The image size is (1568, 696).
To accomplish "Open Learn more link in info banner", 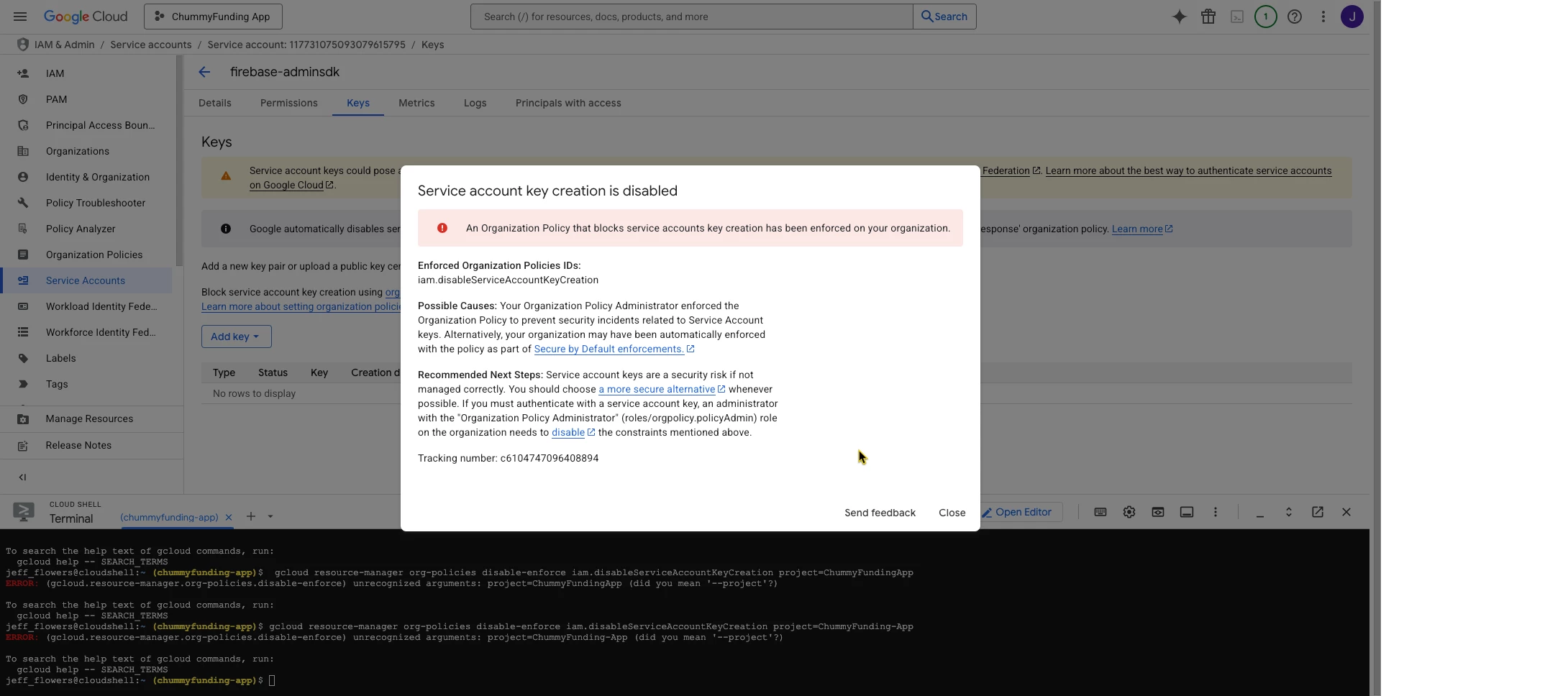I will tap(1142, 229).
